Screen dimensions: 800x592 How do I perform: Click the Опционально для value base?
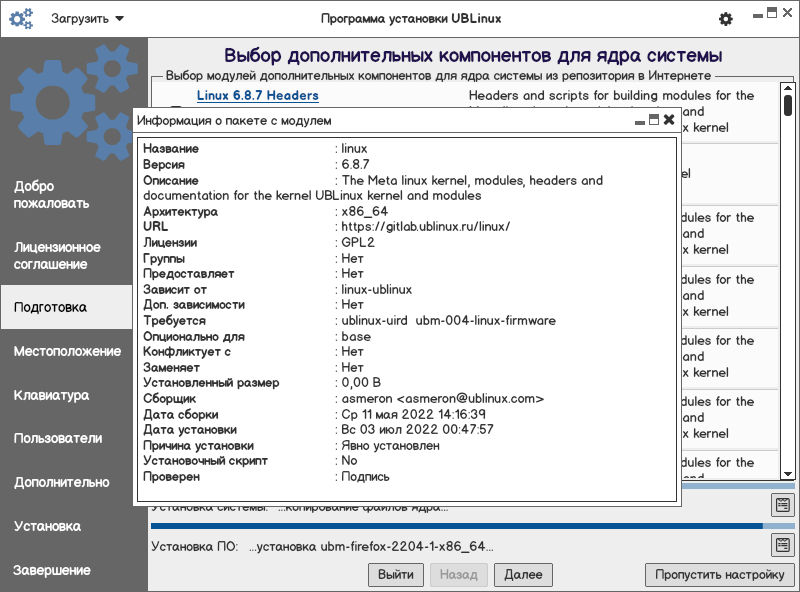point(356,336)
